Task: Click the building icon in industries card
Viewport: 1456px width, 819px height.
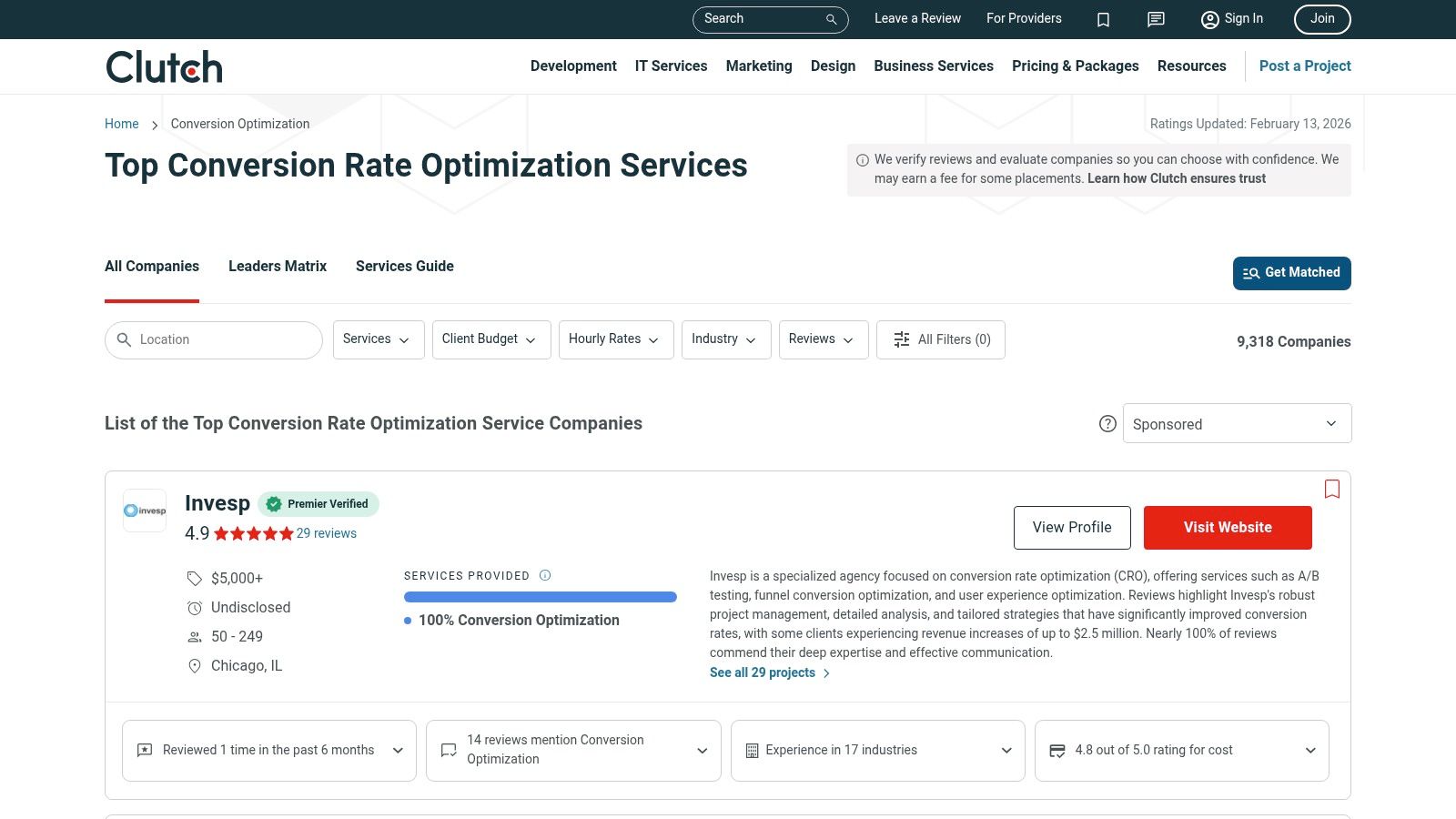Action: 752,750
